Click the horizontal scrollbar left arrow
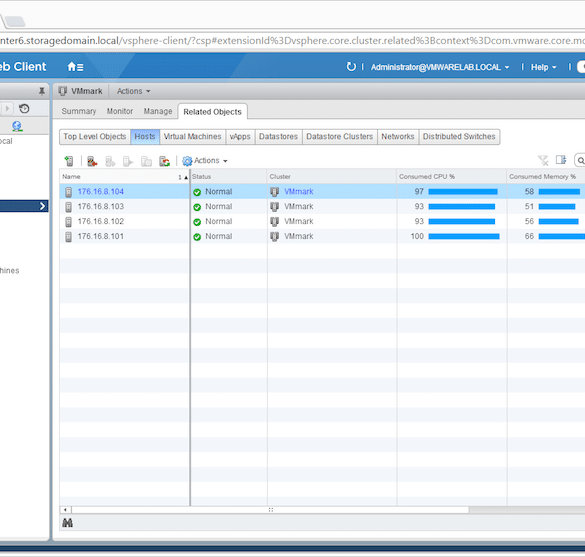Viewport: 585px width, 557px height. (x=65, y=510)
